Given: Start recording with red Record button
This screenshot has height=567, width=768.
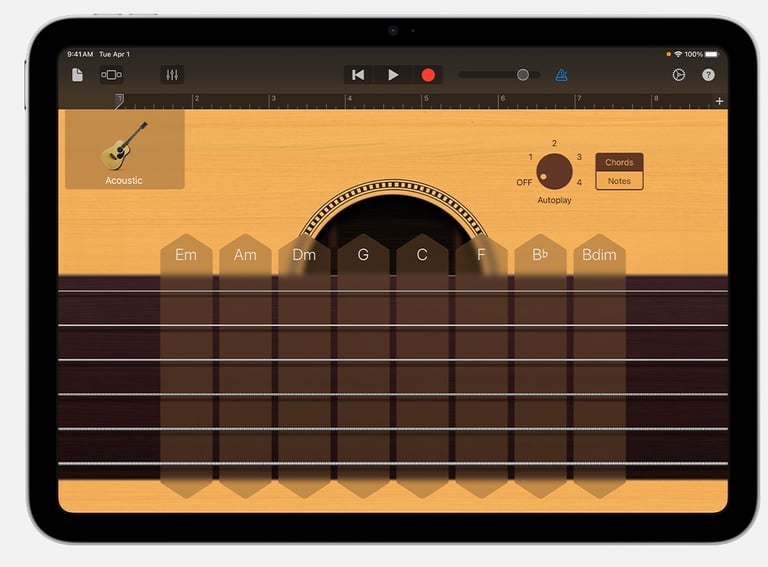Looking at the screenshot, I should pyautogui.click(x=428, y=75).
